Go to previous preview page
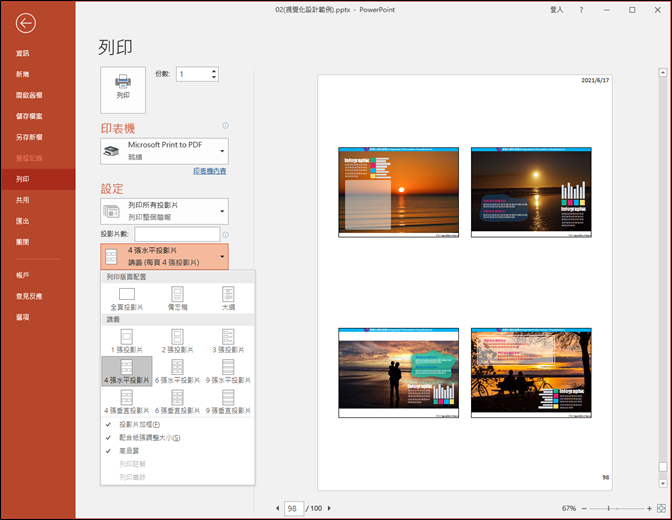This screenshot has height=520, width=672. pos(277,508)
